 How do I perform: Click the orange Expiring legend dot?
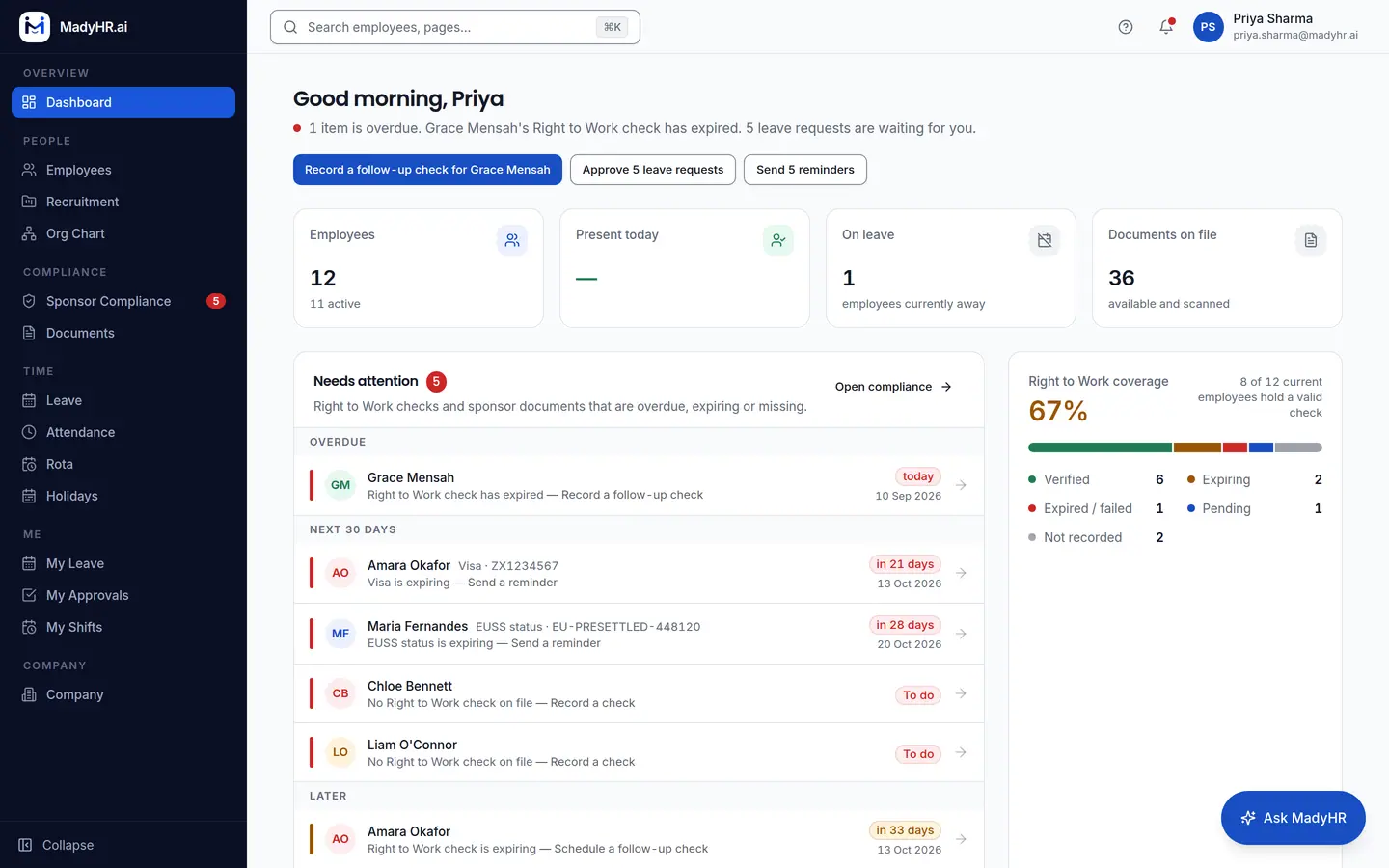tap(1191, 479)
